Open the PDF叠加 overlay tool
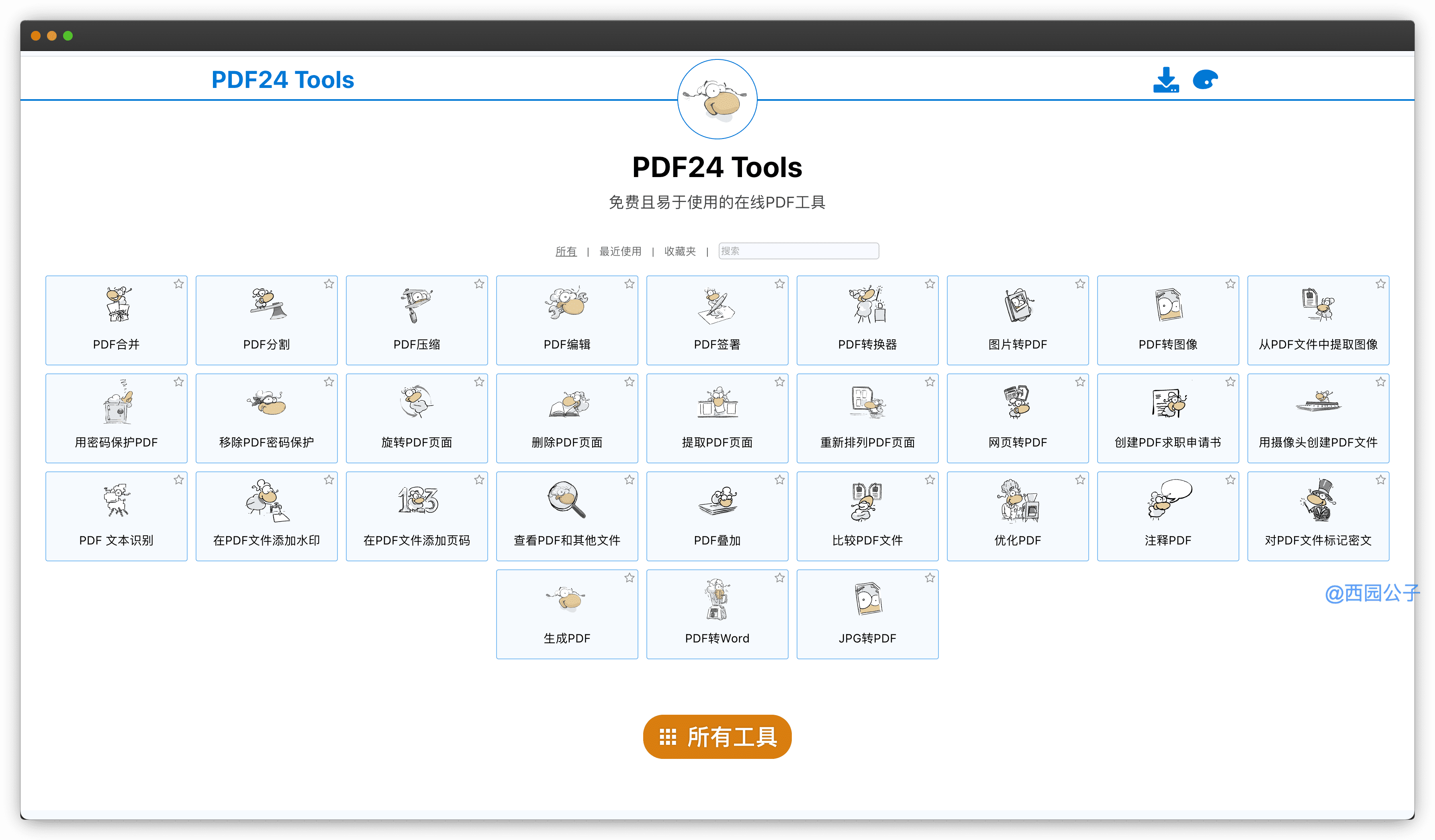Image resolution: width=1435 pixels, height=840 pixels. pos(717,516)
